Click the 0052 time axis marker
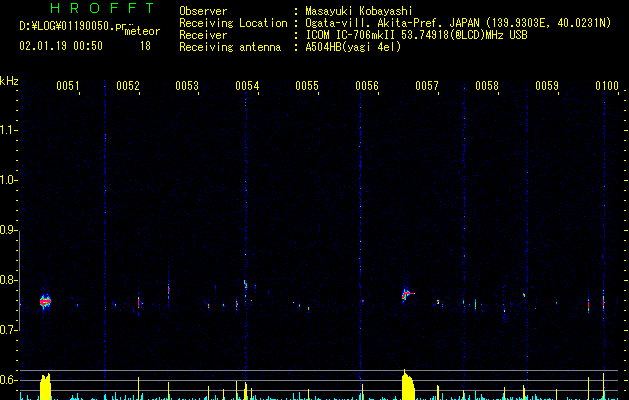Screen dimensions: 629x400 coord(128,86)
